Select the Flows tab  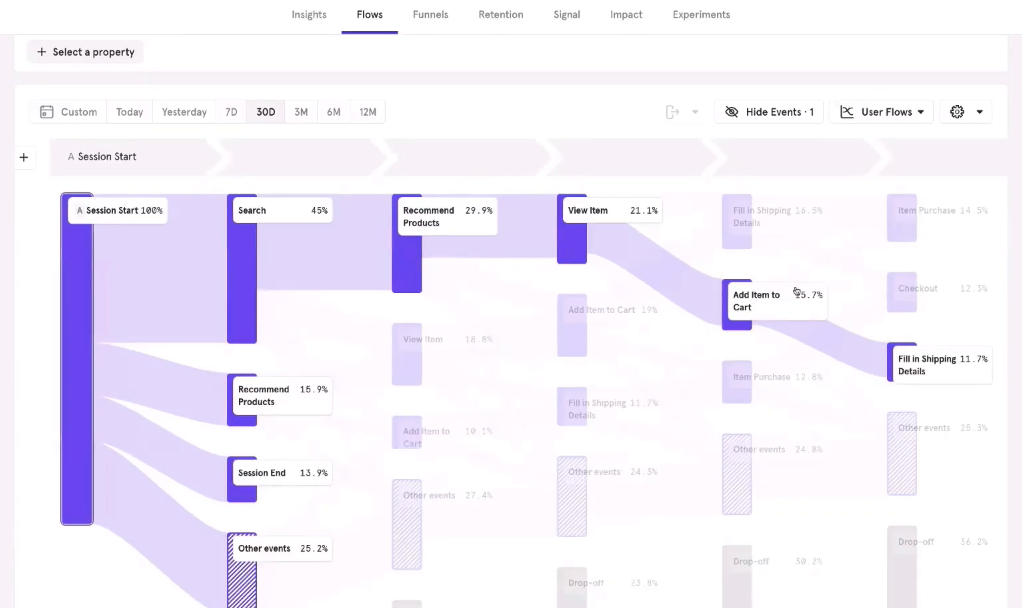370,14
